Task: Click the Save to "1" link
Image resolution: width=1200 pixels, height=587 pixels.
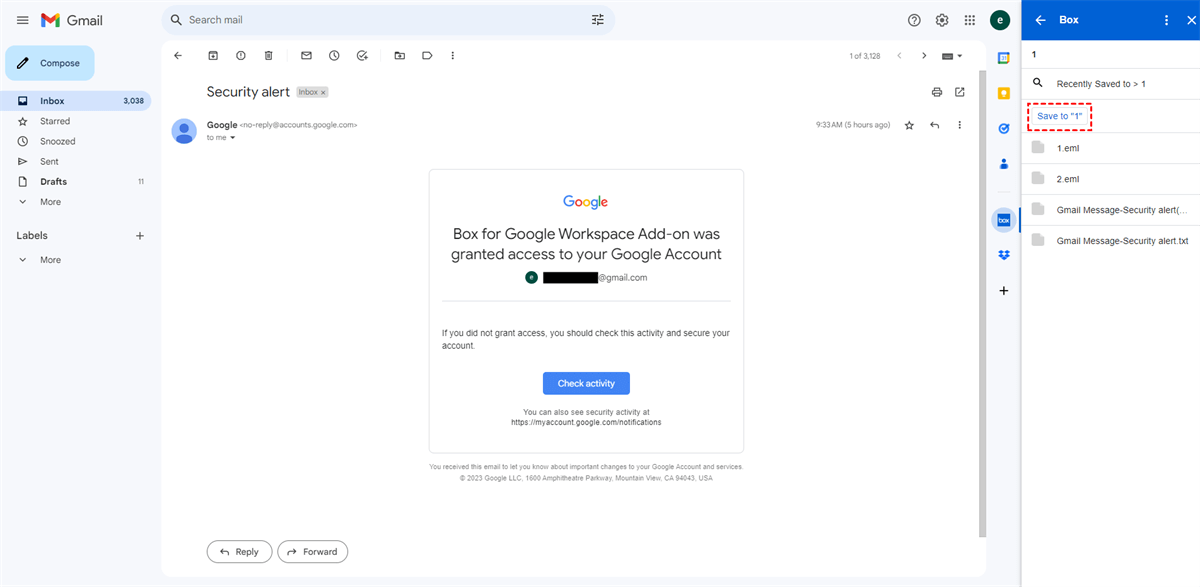Action: click(1059, 117)
